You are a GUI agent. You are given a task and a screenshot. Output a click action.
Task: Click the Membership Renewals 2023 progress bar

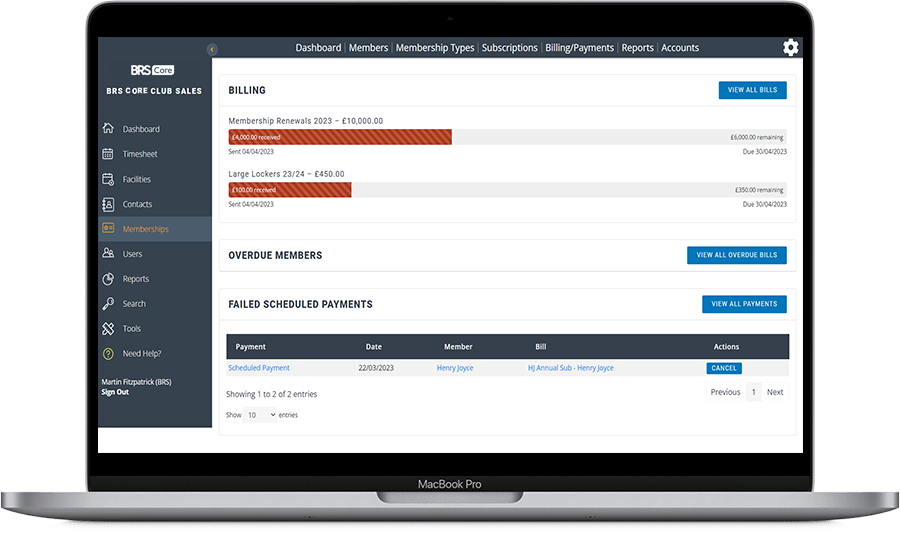click(507, 137)
